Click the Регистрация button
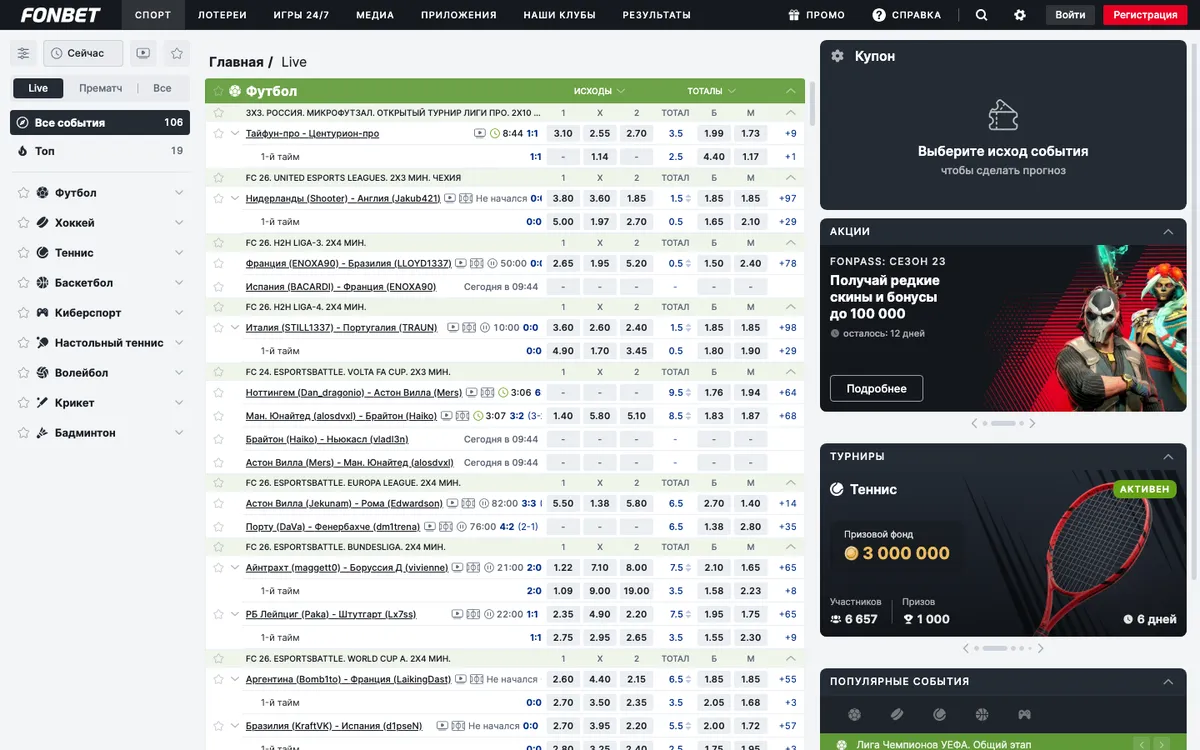The image size is (1200, 750). tap(1145, 15)
